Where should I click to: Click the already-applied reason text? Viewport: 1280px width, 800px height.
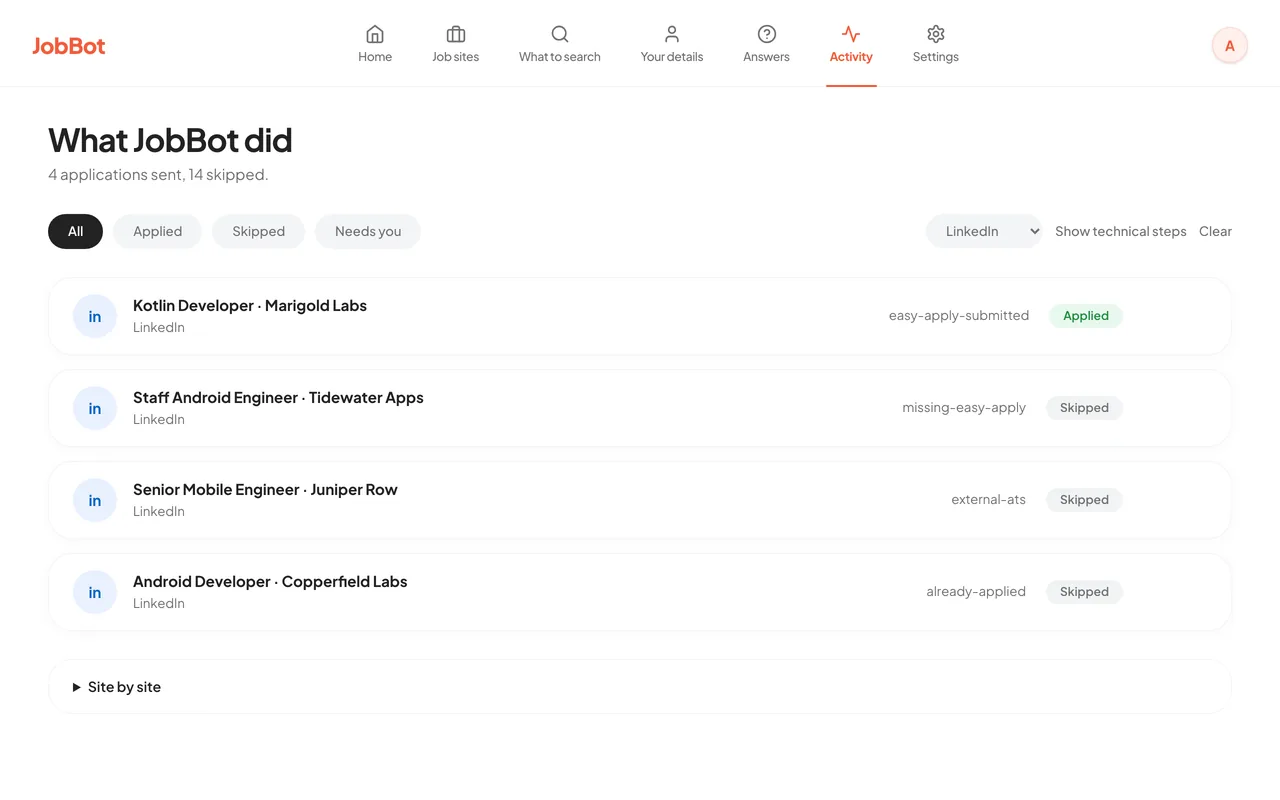click(x=976, y=592)
